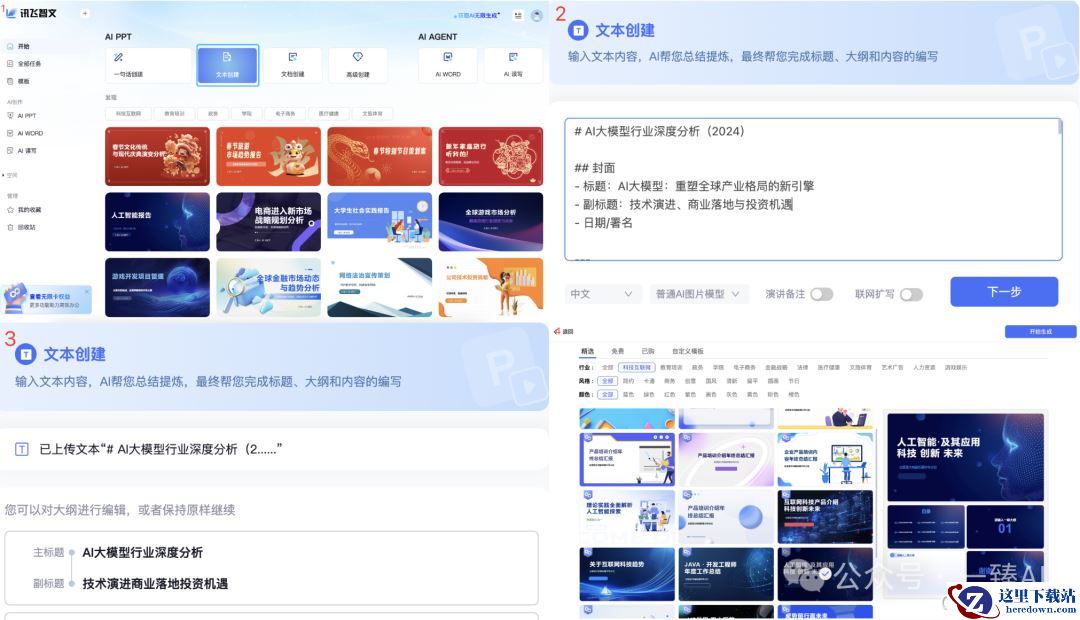Image resolution: width=1080 pixels, height=620 pixels.
Task: Click the plus icon beside 讯飞智文 logo
Action: pyautogui.click(x=85, y=13)
